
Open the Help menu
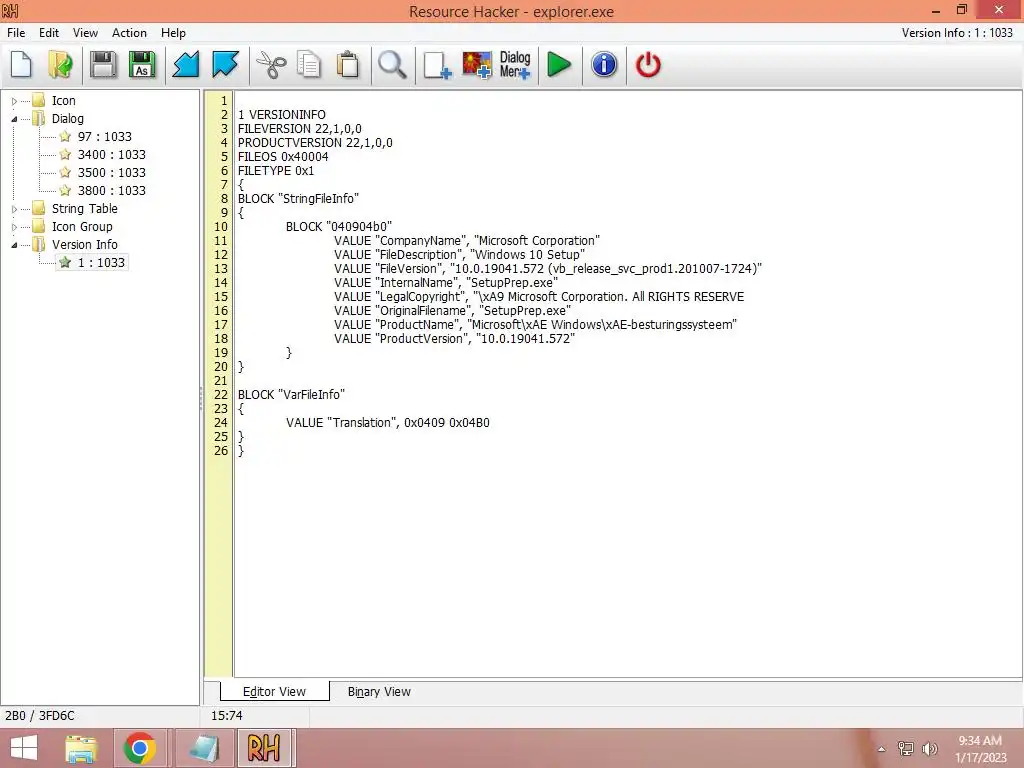(x=173, y=33)
